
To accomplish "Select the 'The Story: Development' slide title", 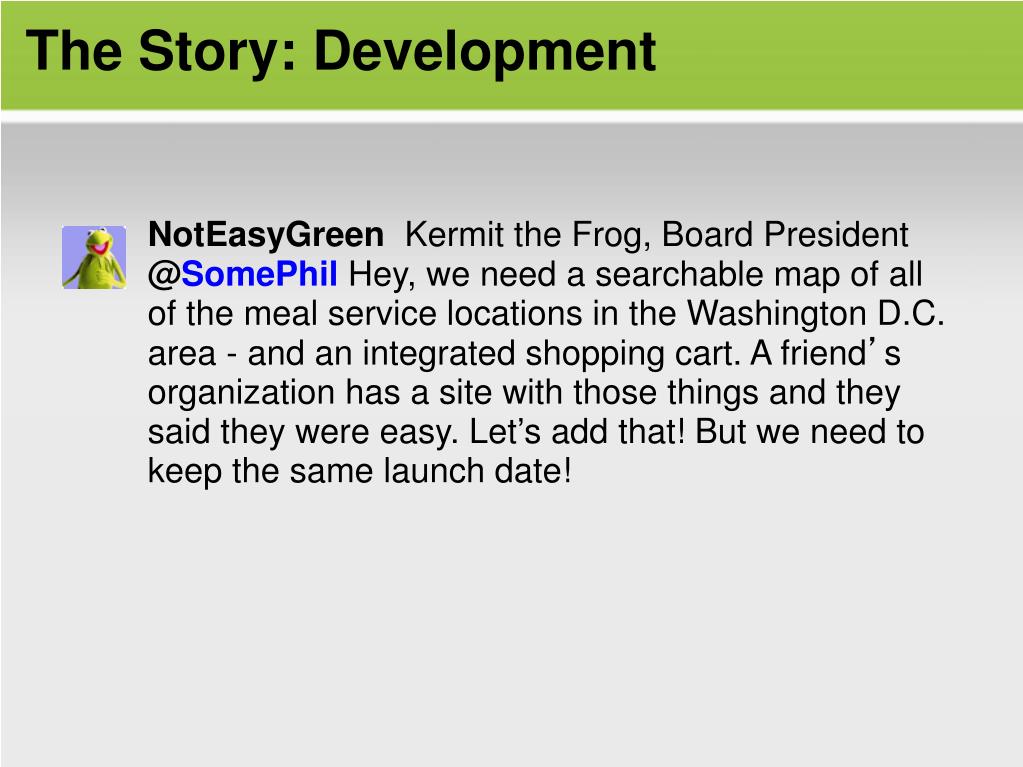I will (x=341, y=52).
